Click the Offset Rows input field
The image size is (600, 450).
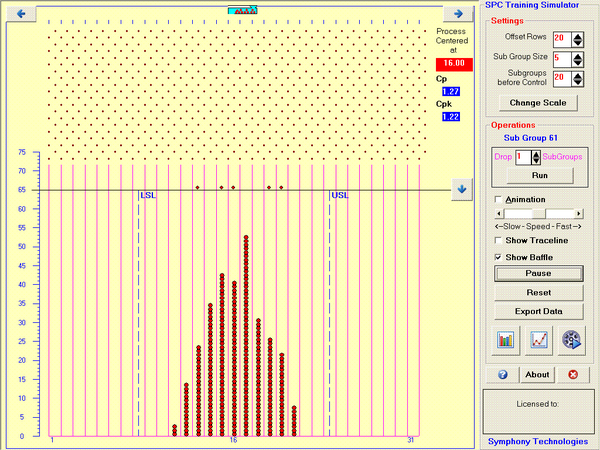coord(562,39)
